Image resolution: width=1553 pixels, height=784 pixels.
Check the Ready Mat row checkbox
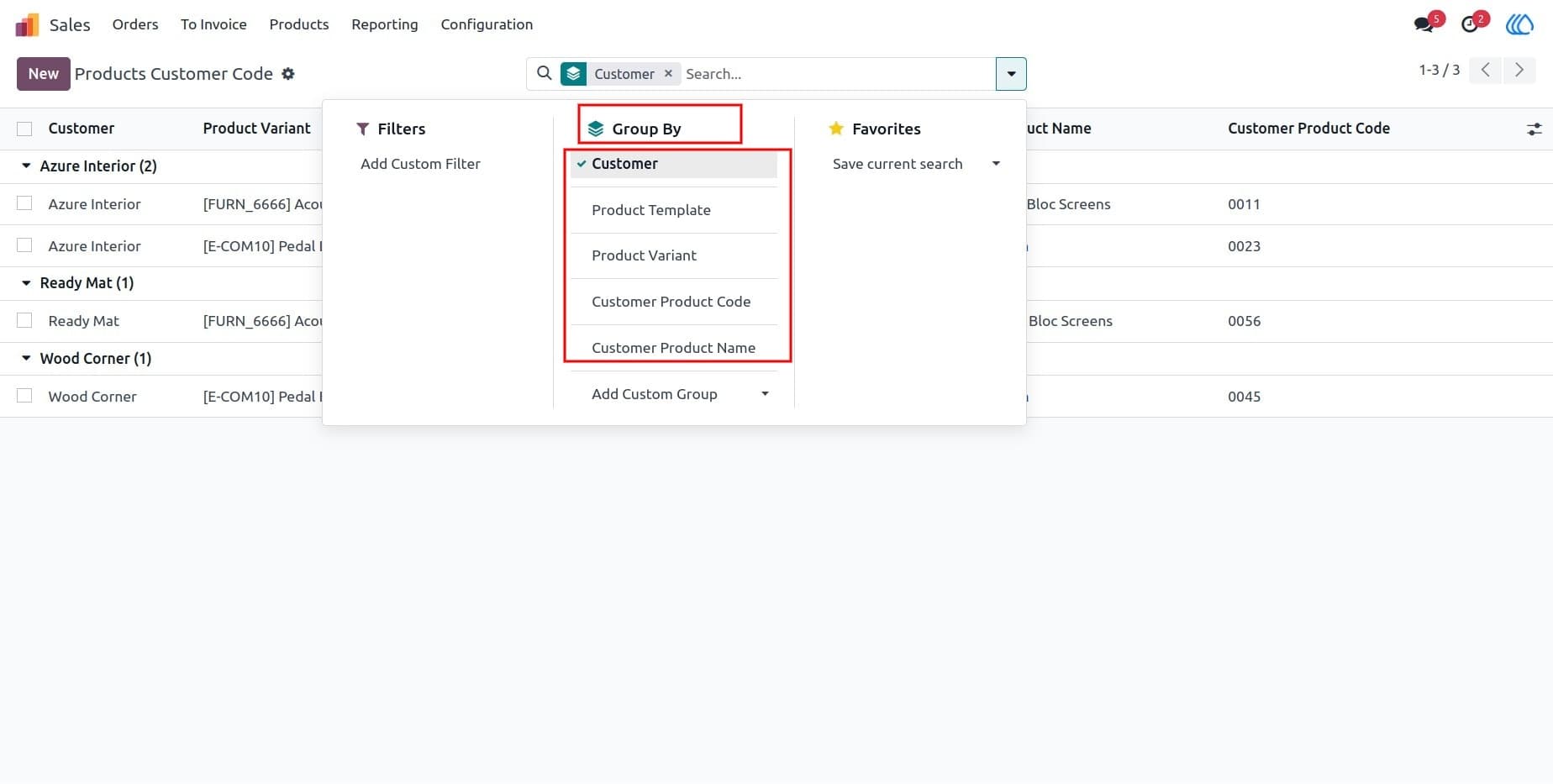24,320
